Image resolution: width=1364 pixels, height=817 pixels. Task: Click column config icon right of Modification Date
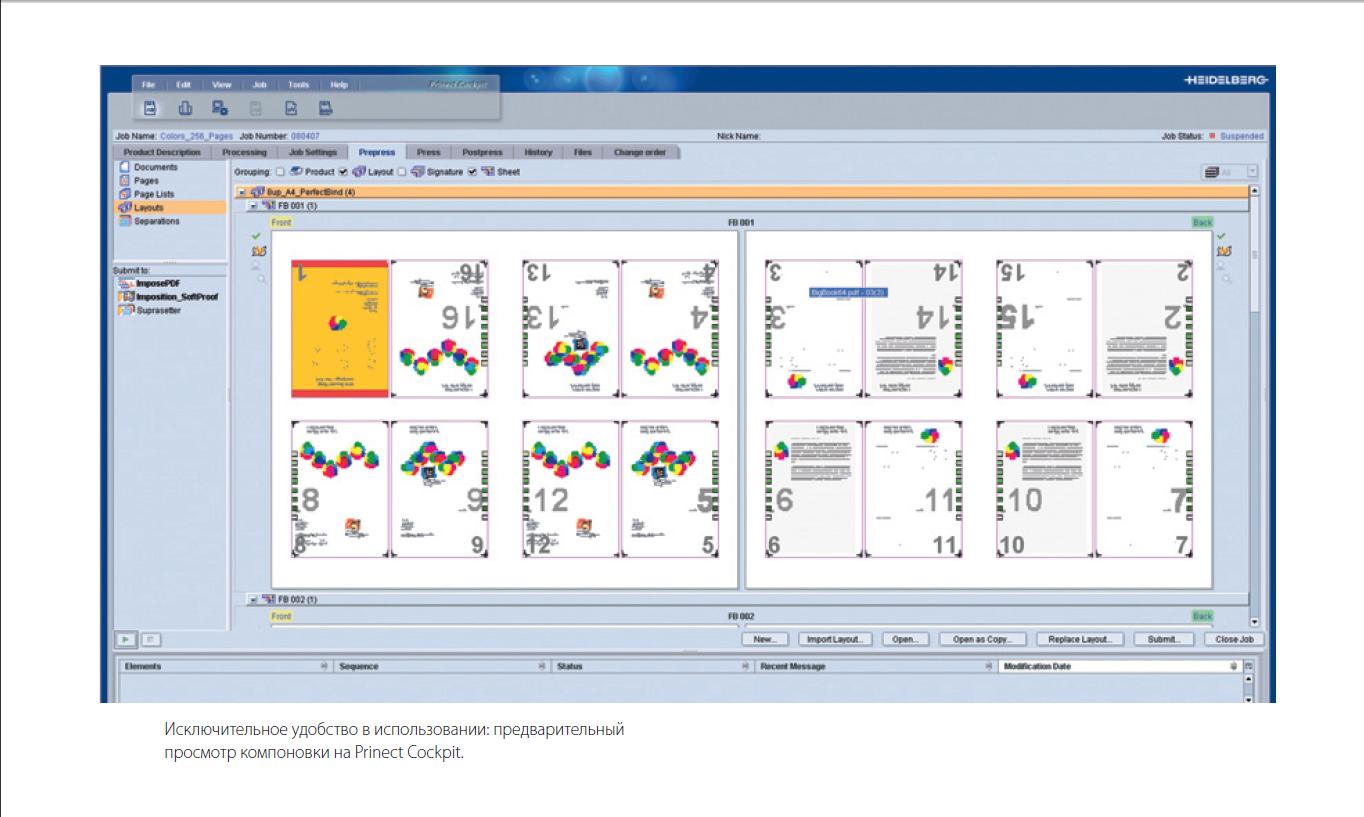[1247, 666]
